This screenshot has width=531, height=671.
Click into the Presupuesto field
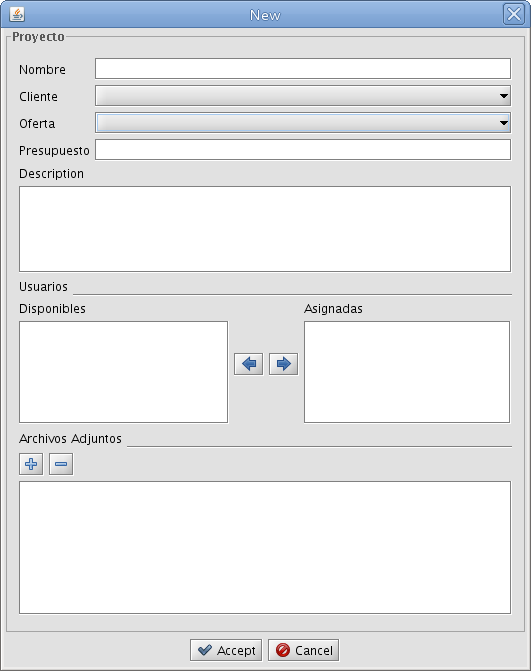point(303,150)
